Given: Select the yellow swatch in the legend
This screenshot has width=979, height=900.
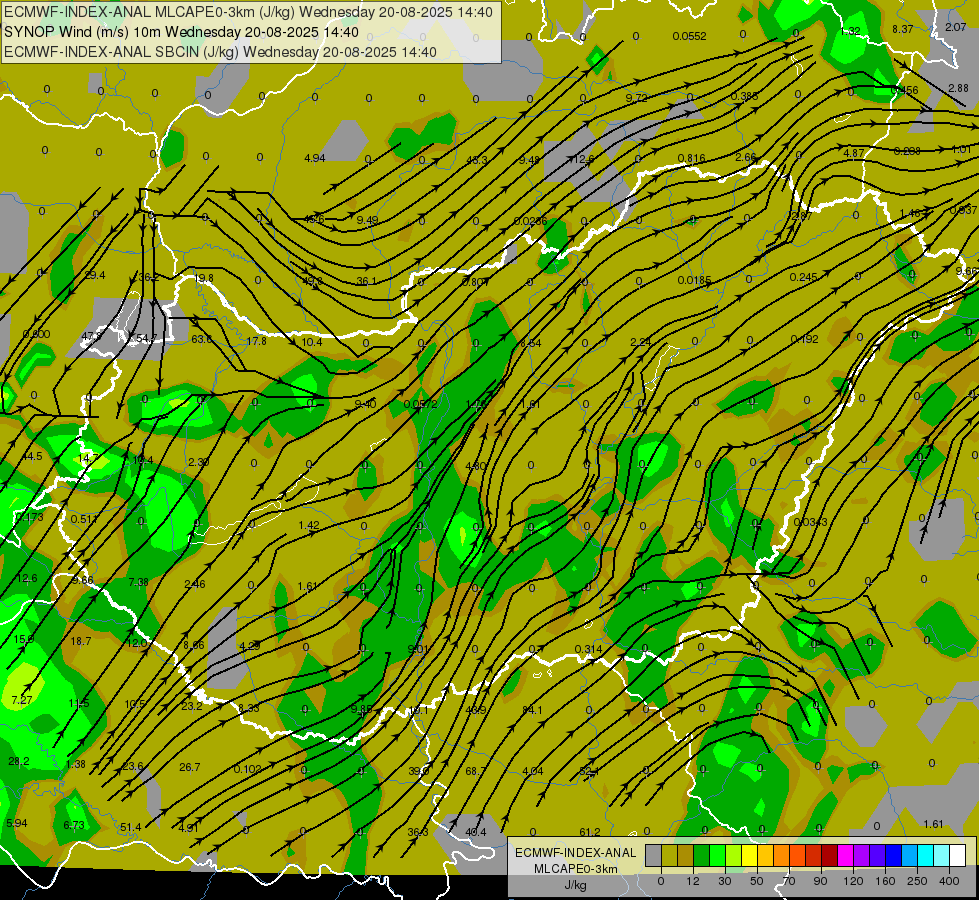Looking at the screenshot, I should (x=749, y=855).
